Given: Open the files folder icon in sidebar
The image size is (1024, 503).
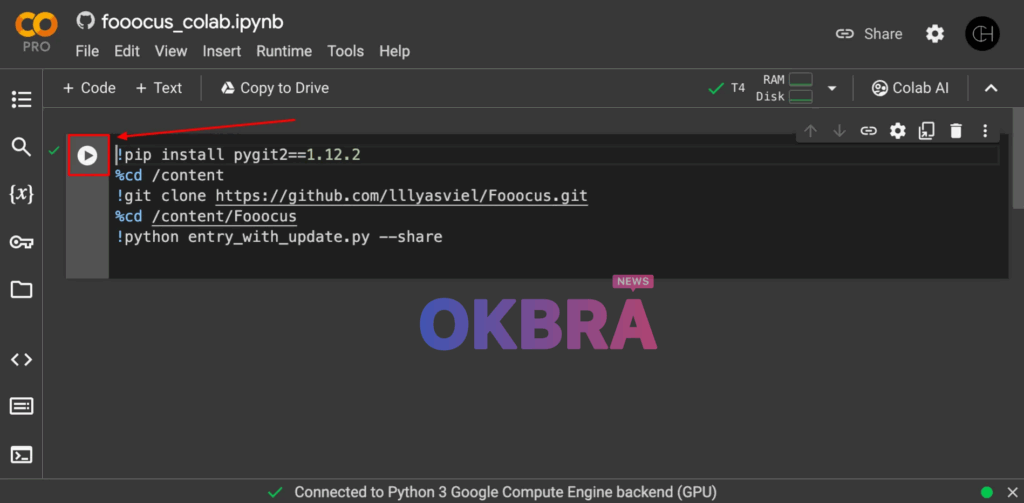Looking at the screenshot, I should [x=21, y=290].
